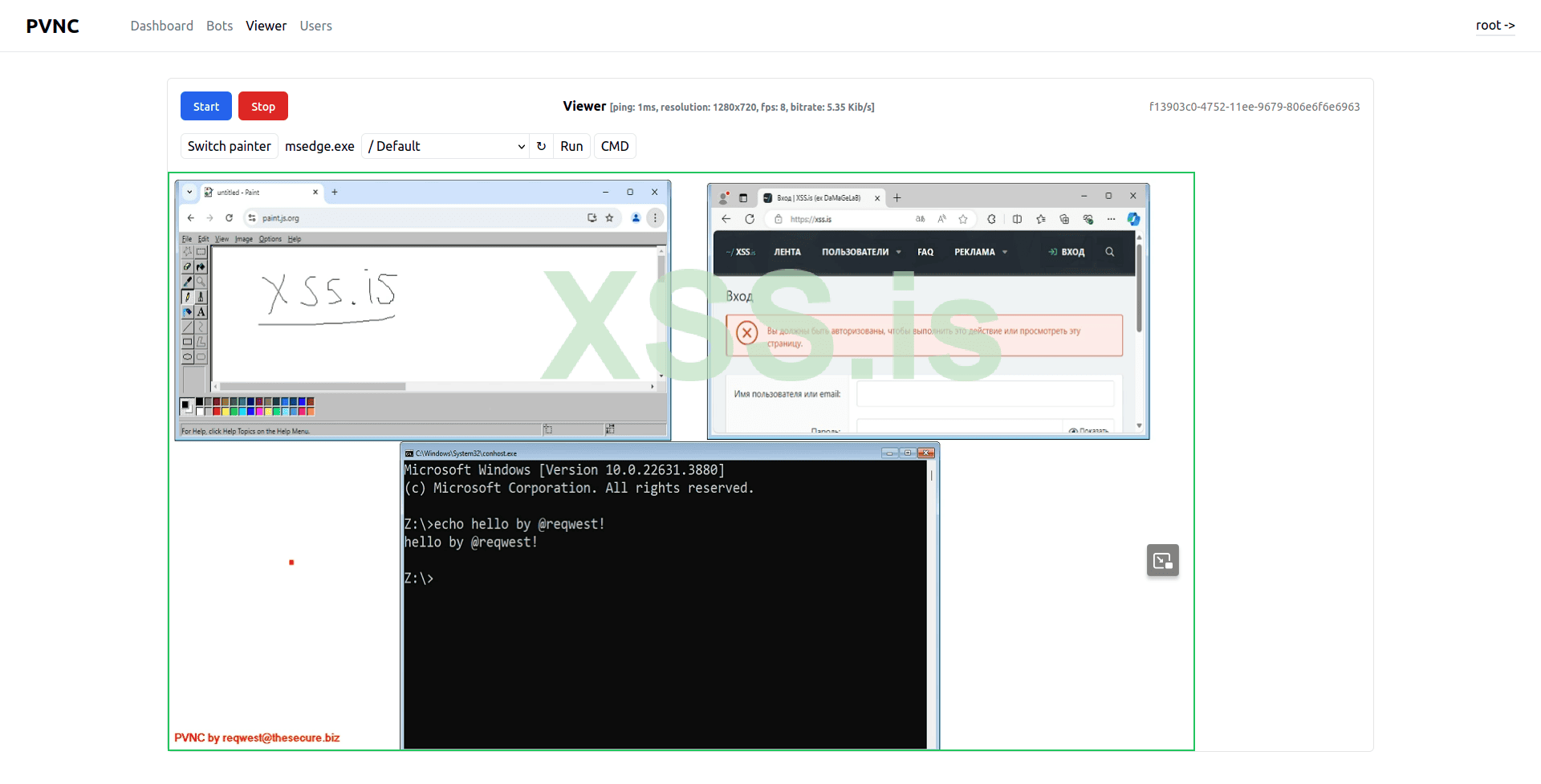
Task: Open the Edit menu in Paint
Action: pyautogui.click(x=203, y=239)
